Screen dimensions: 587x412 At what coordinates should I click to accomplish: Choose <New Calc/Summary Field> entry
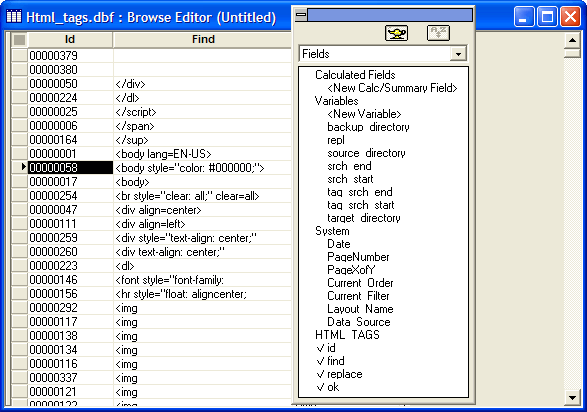(x=392, y=88)
